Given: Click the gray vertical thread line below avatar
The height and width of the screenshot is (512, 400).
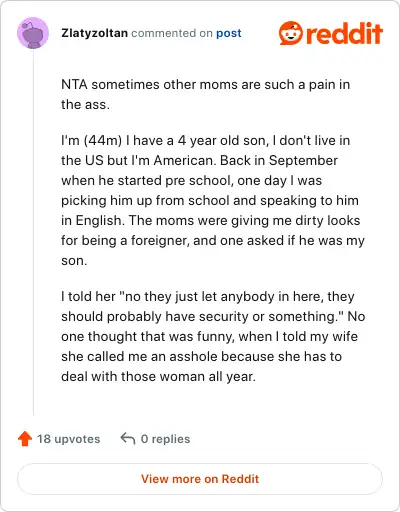Looking at the screenshot, I should [33, 232].
